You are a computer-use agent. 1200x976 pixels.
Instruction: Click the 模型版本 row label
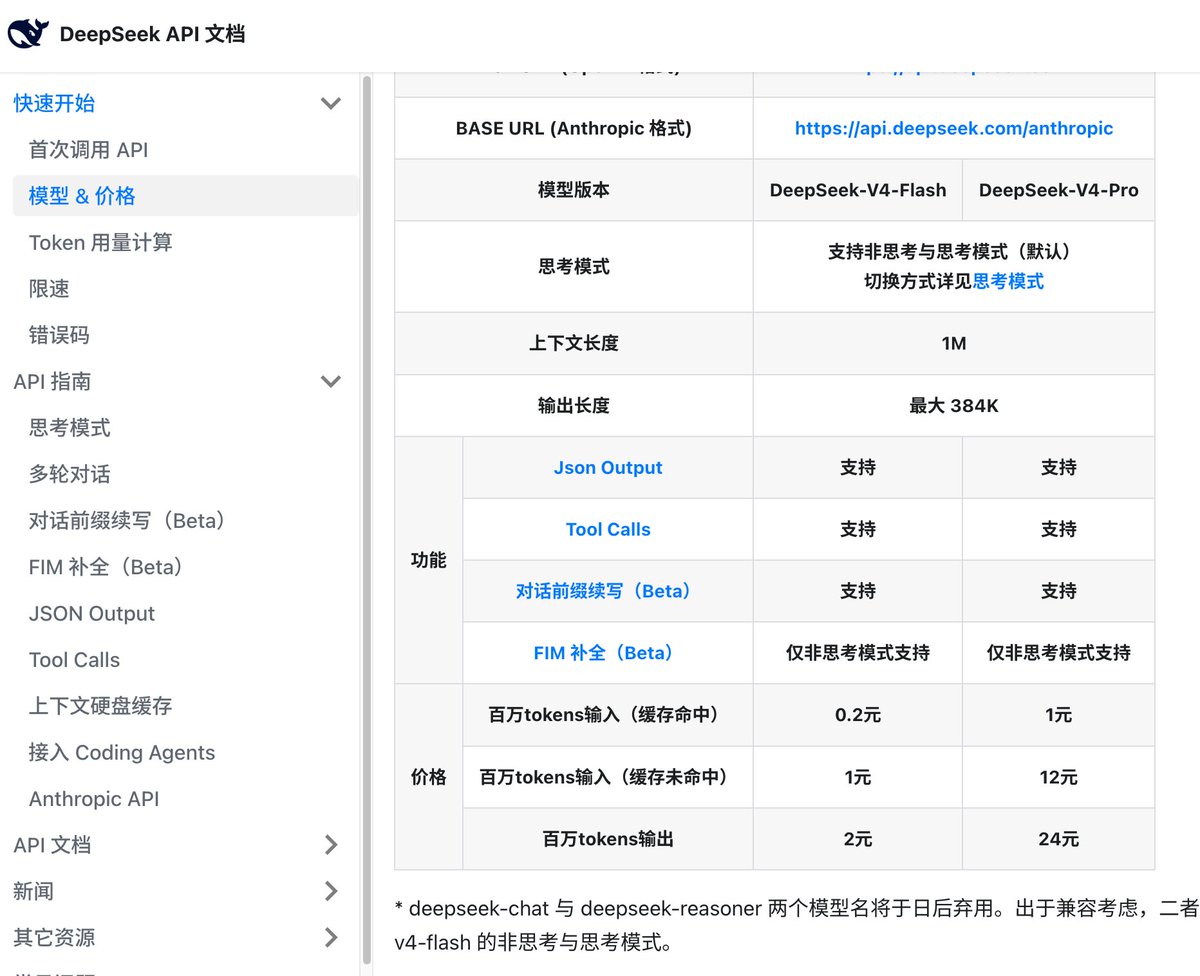tap(574, 190)
